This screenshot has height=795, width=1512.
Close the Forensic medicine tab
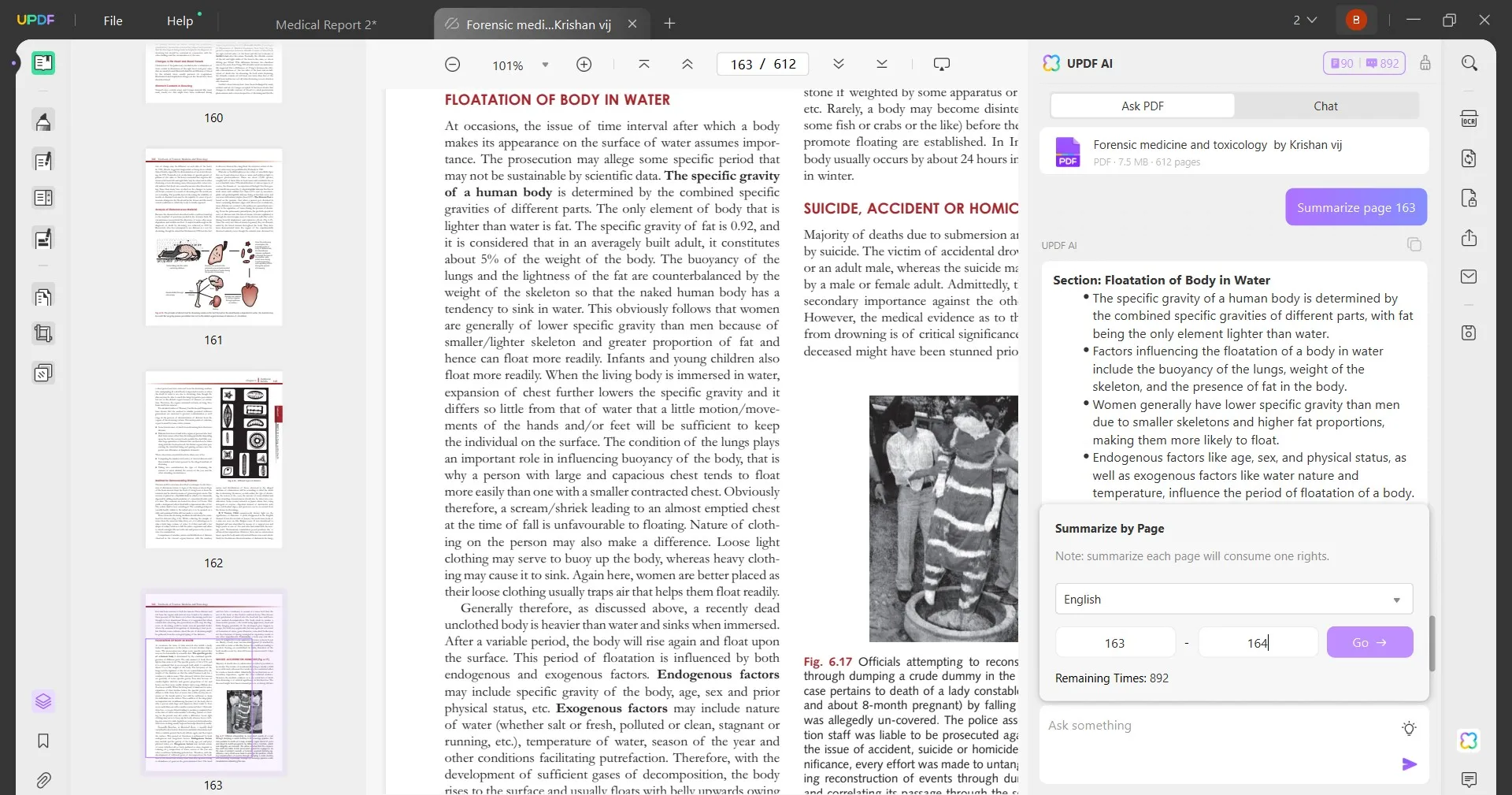point(632,24)
